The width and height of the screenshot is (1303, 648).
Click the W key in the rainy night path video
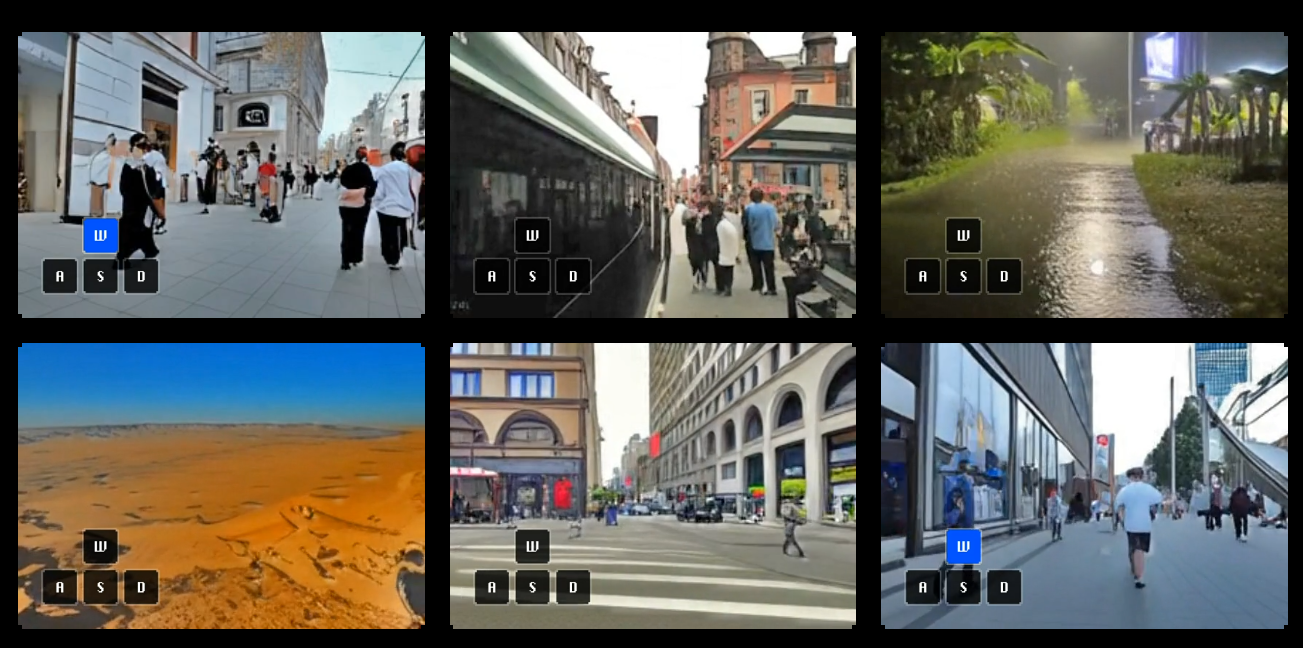(963, 236)
